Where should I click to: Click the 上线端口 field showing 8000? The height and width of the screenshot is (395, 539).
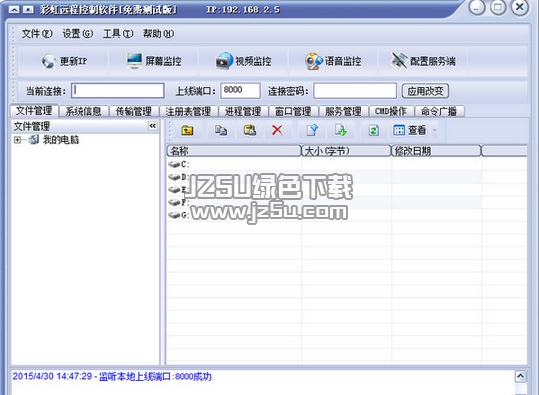[240, 91]
